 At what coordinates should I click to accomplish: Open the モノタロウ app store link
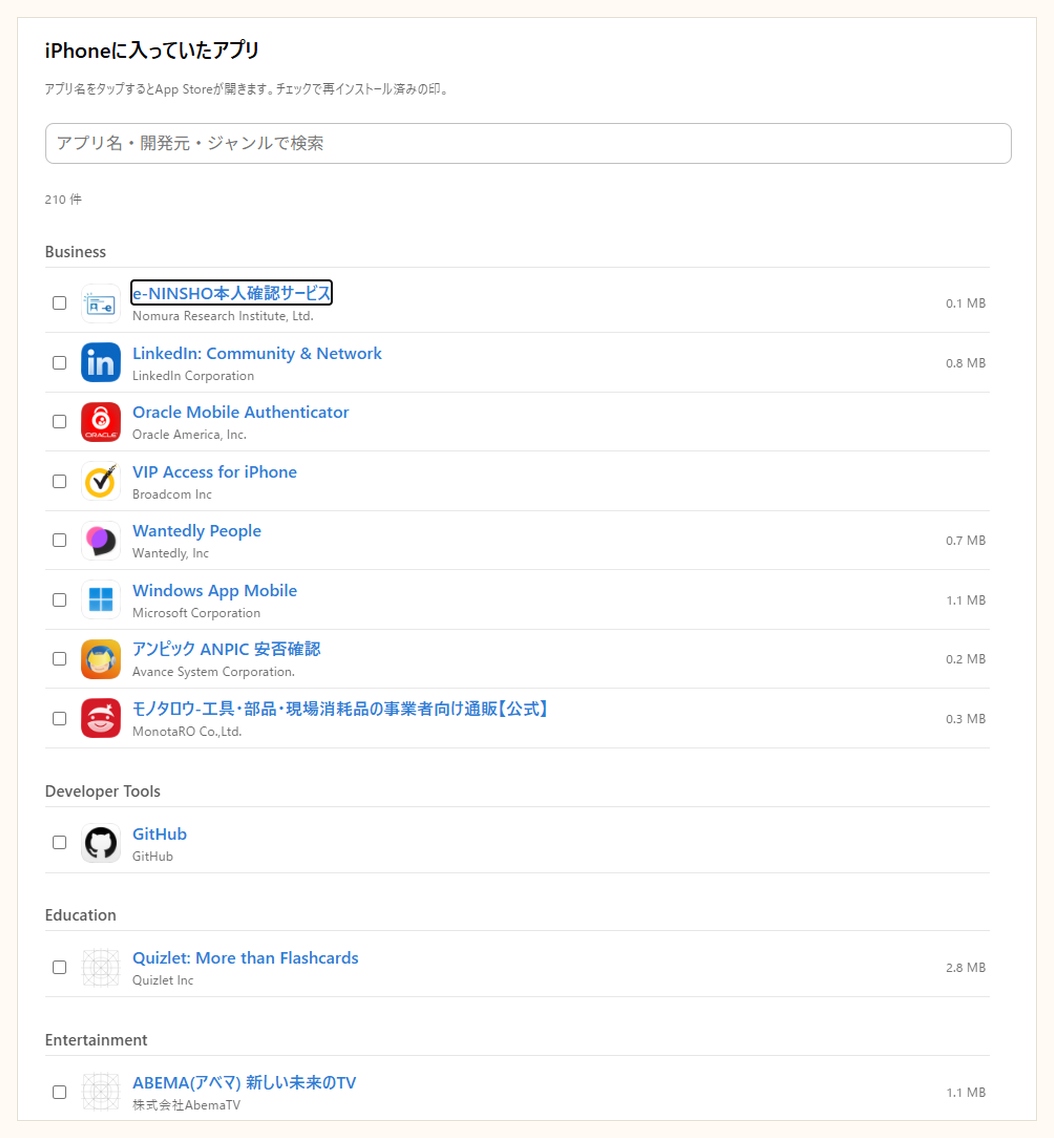(x=340, y=709)
